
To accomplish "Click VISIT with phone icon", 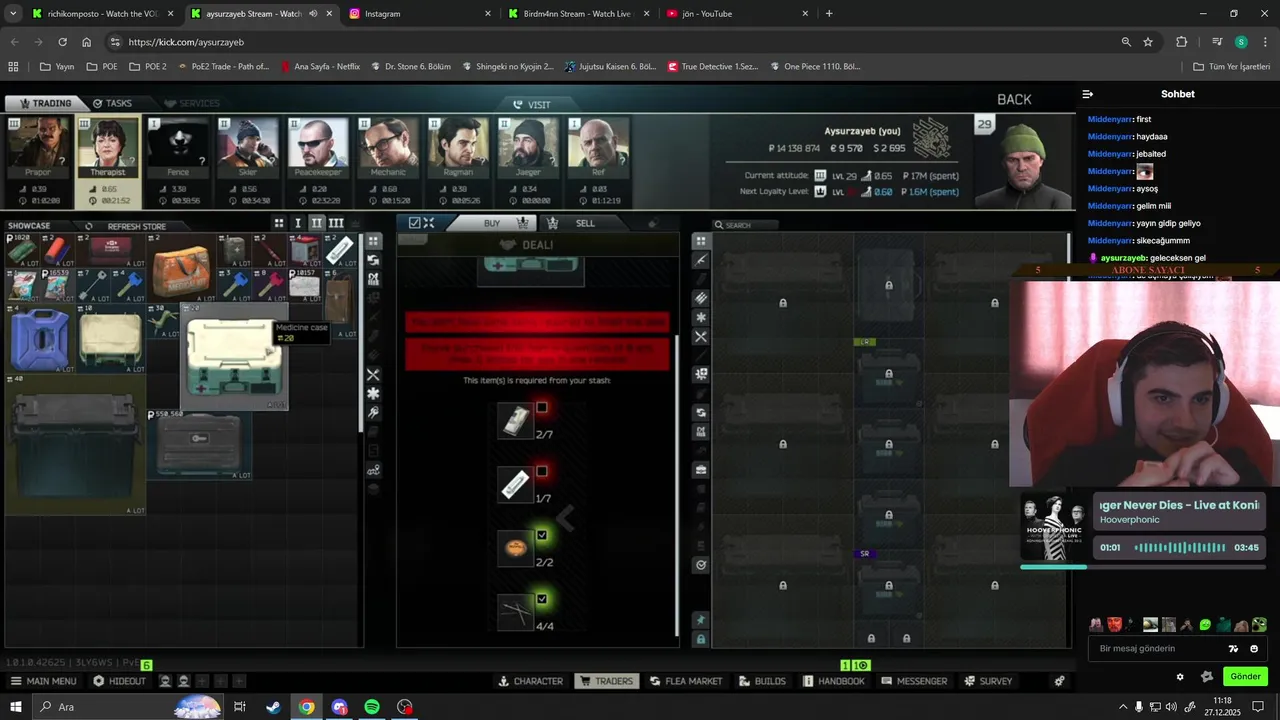I will pos(531,104).
